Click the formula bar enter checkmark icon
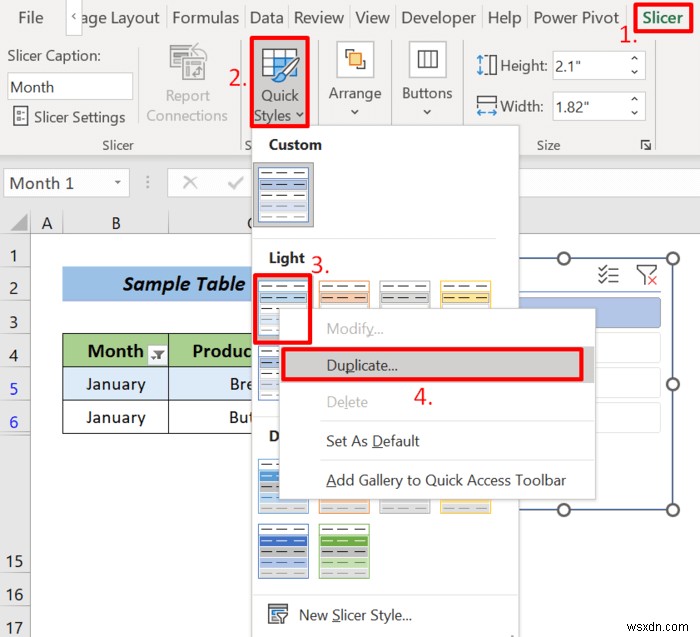 click(236, 182)
